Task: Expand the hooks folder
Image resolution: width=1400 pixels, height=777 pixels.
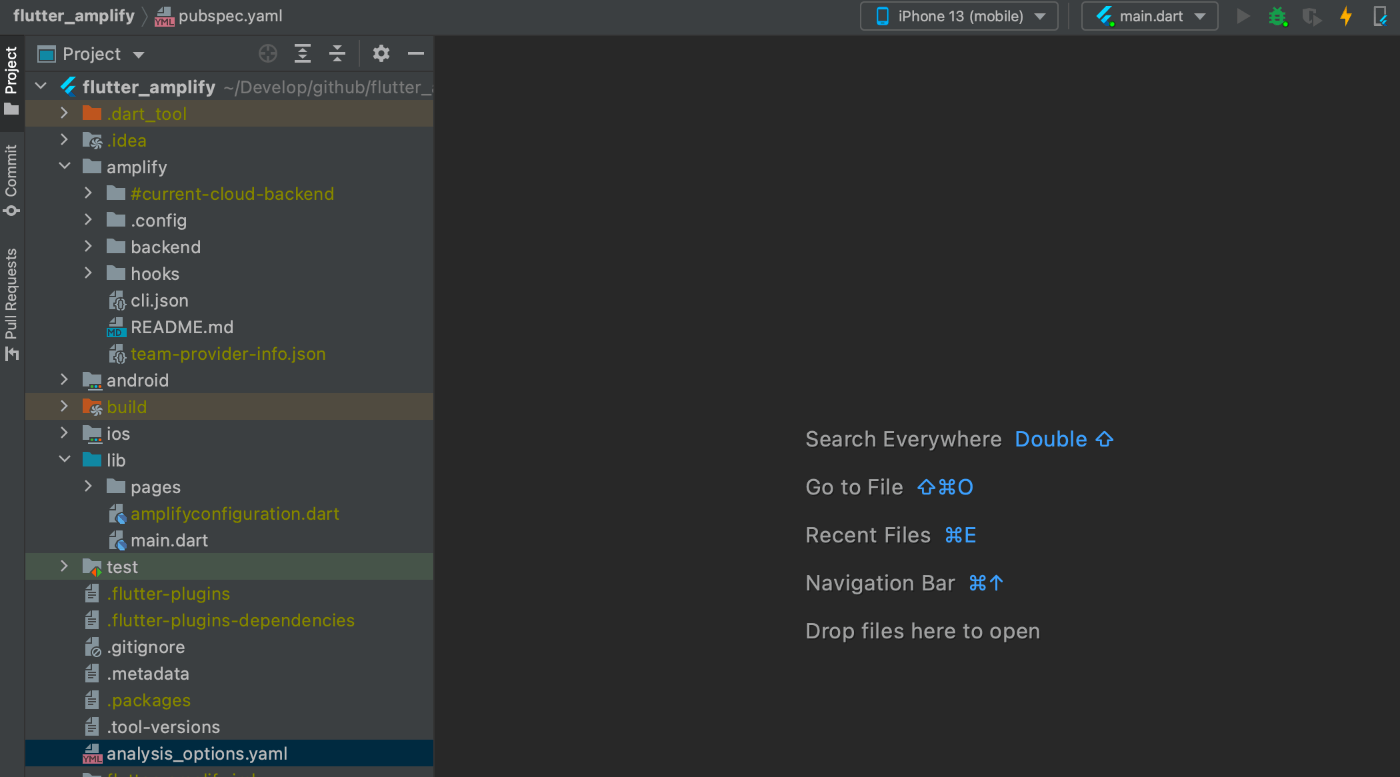Action: 89,274
